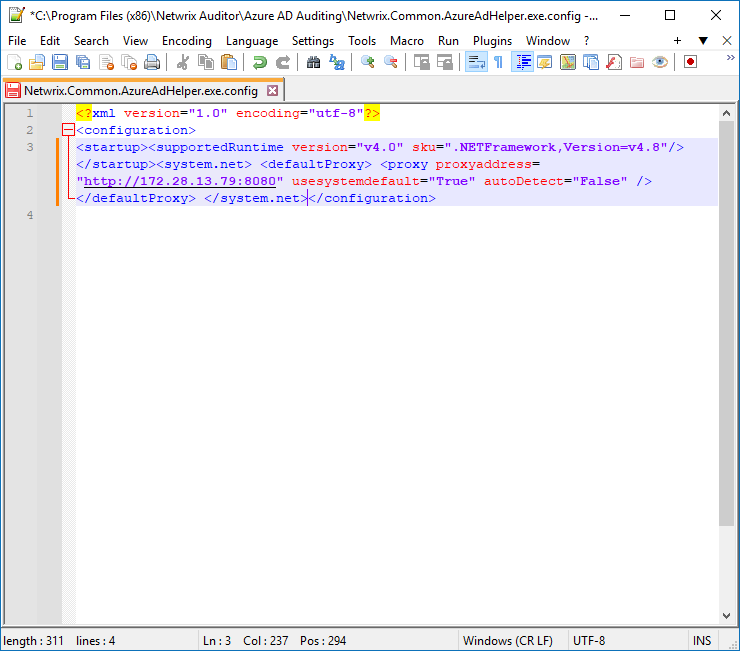
Task: Click the scrollbar down arrow
Action: point(726,615)
